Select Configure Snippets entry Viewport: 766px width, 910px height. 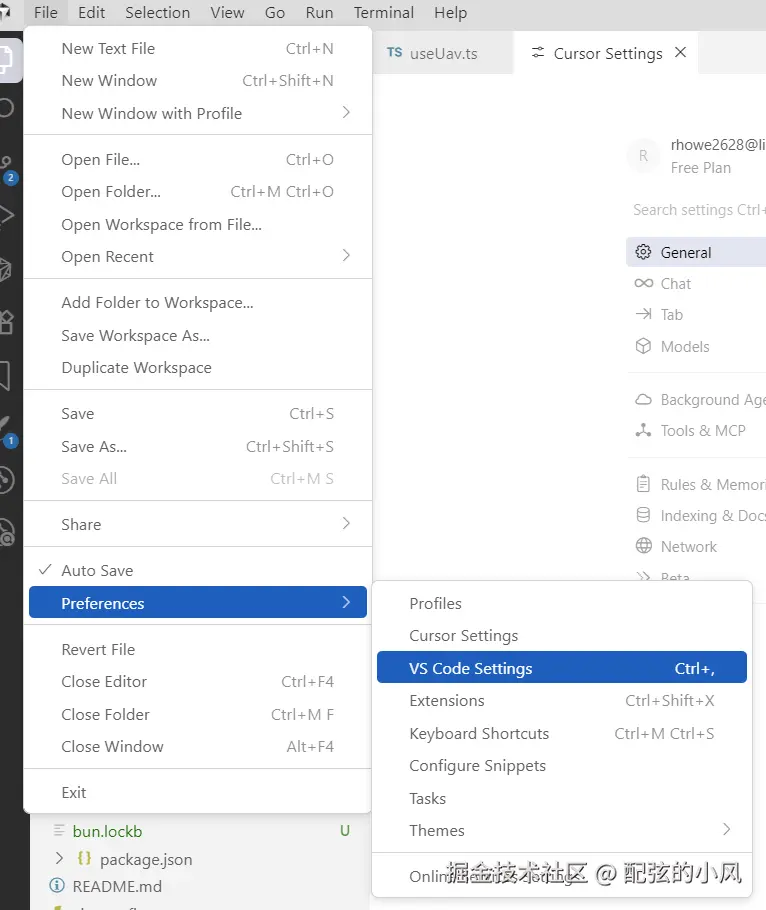point(562,765)
